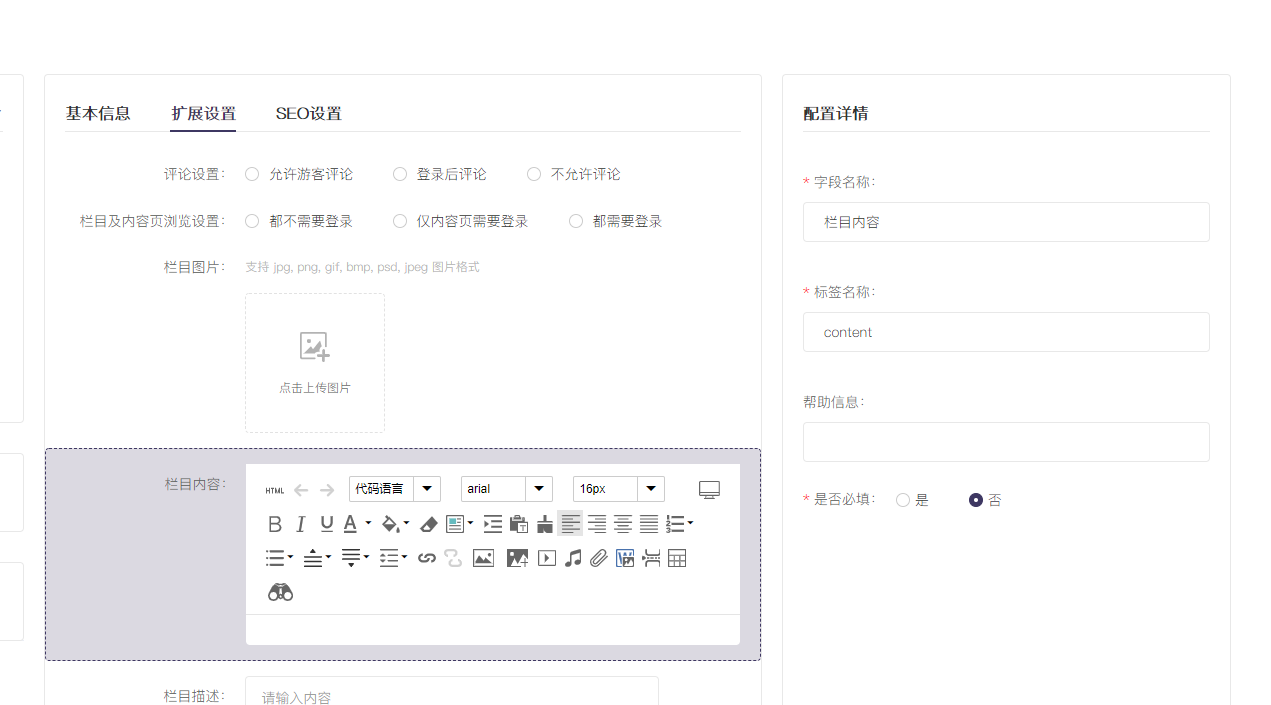The width and height of the screenshot is (1271, 705).
Task: Open search and replace binoculars icon
Action: tap(280, 592)
